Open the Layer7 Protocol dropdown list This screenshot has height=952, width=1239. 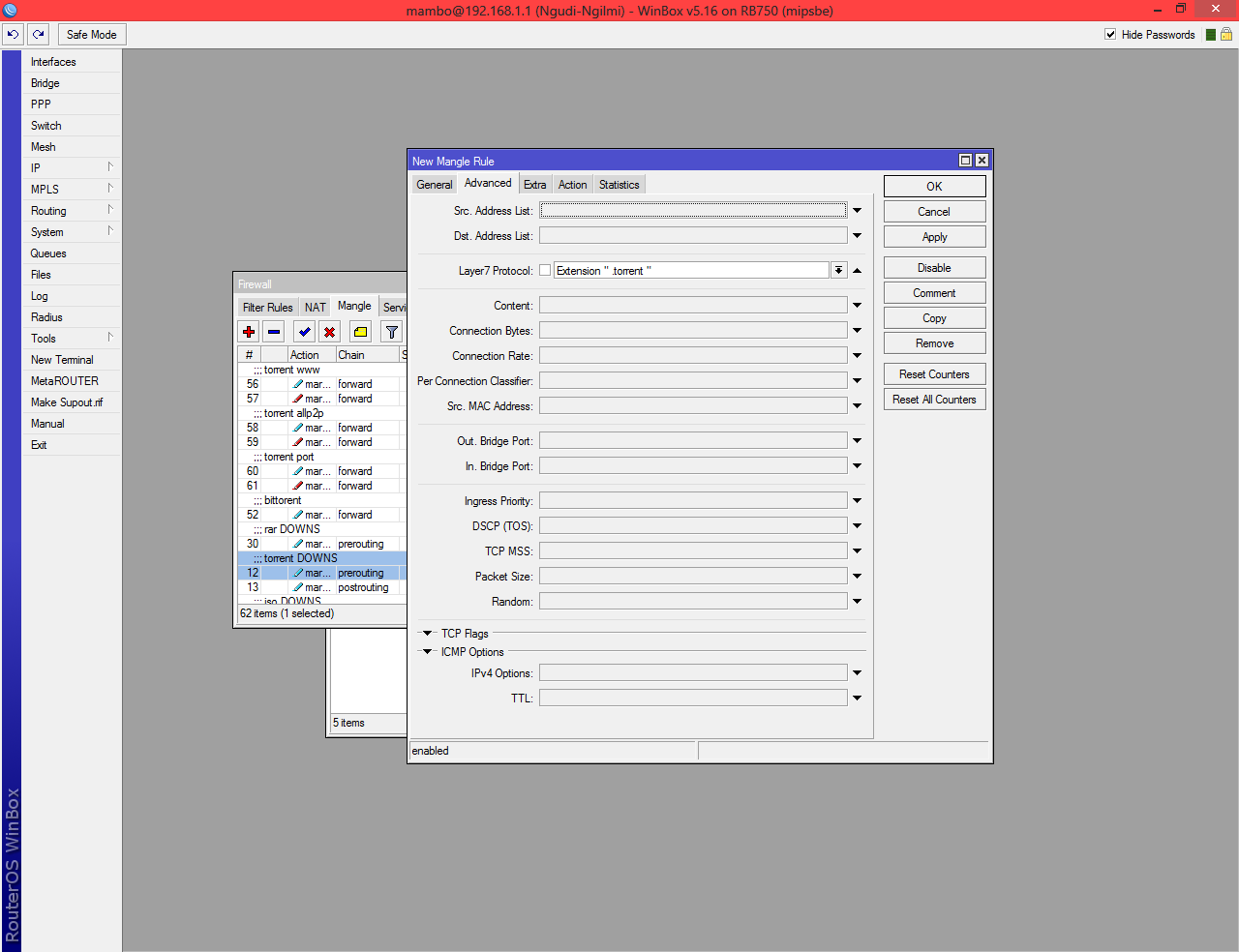pyautogui.click(x=839, y=271)
